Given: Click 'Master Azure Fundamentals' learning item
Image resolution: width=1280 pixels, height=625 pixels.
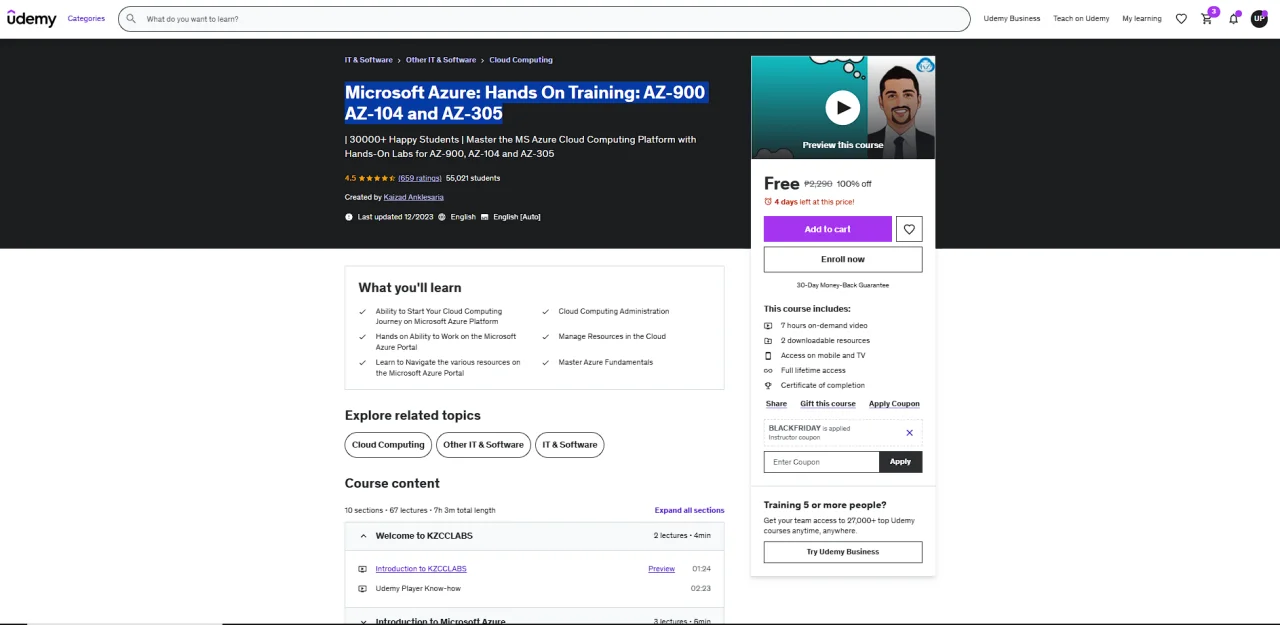Looking at the screenshot, I should click(606, 362).
